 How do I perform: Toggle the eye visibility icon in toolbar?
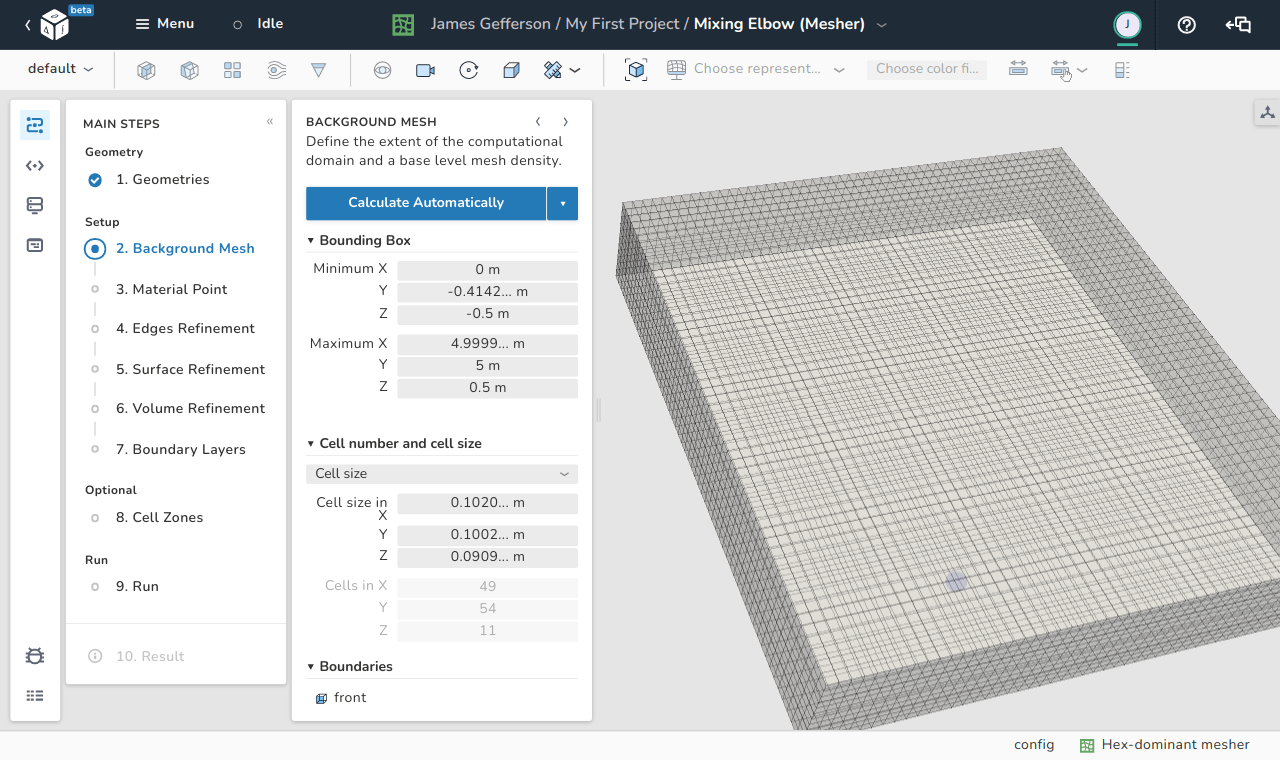[382, 70]
